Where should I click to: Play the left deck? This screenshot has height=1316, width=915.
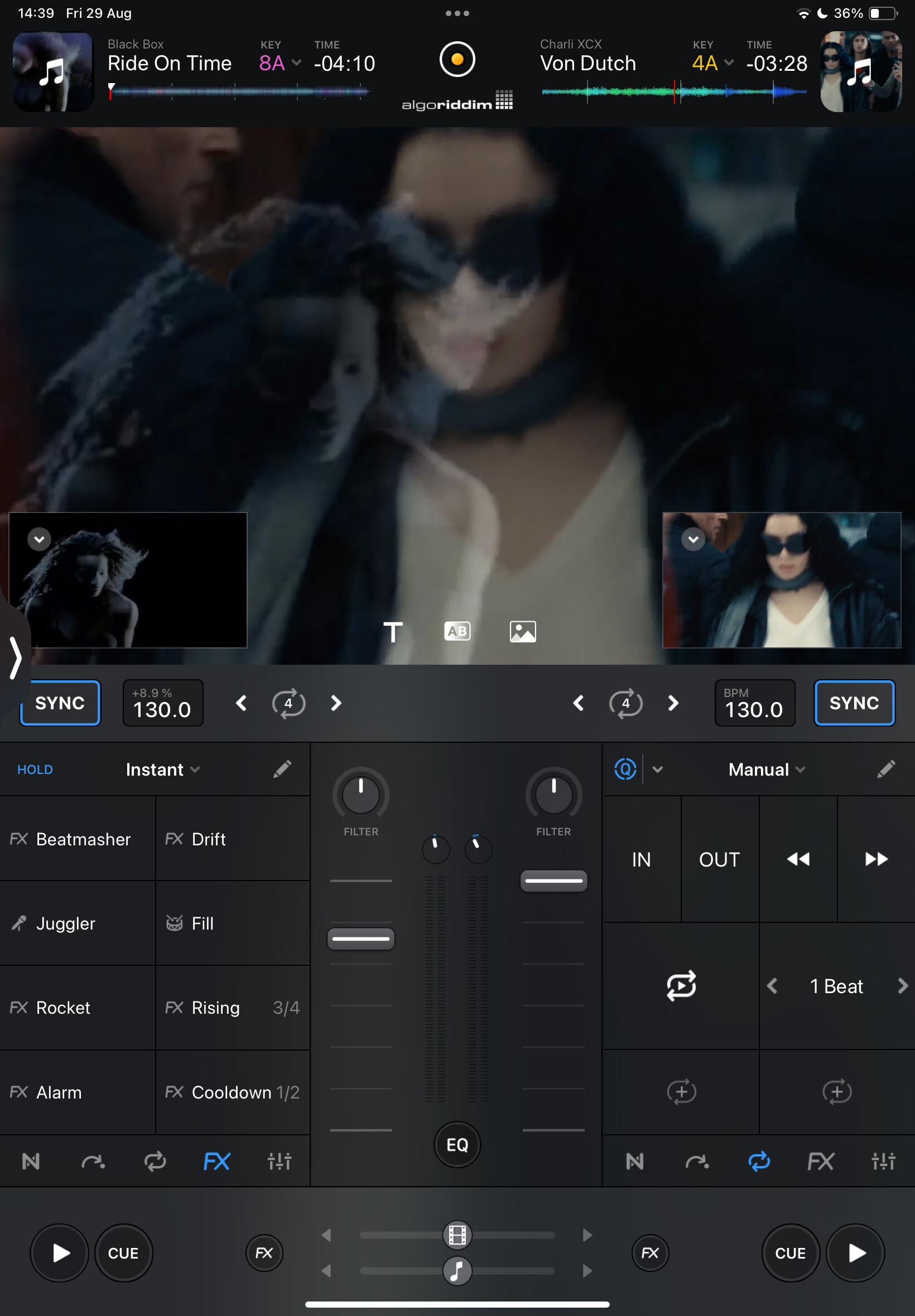tap(60, 1253)
